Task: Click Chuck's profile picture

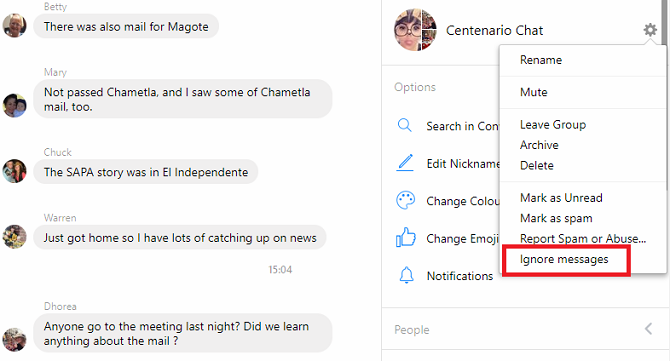Action: tap(15, 171)
